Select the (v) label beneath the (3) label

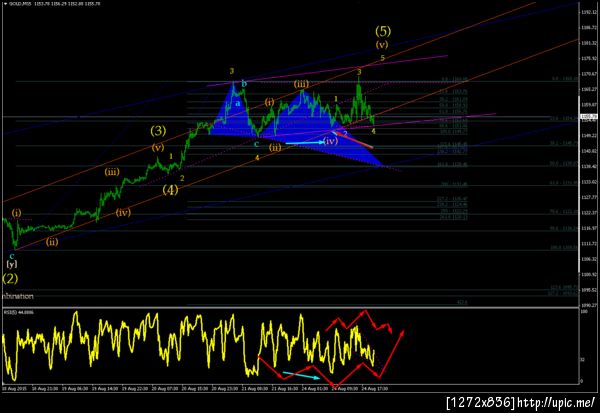pos(158,148)
